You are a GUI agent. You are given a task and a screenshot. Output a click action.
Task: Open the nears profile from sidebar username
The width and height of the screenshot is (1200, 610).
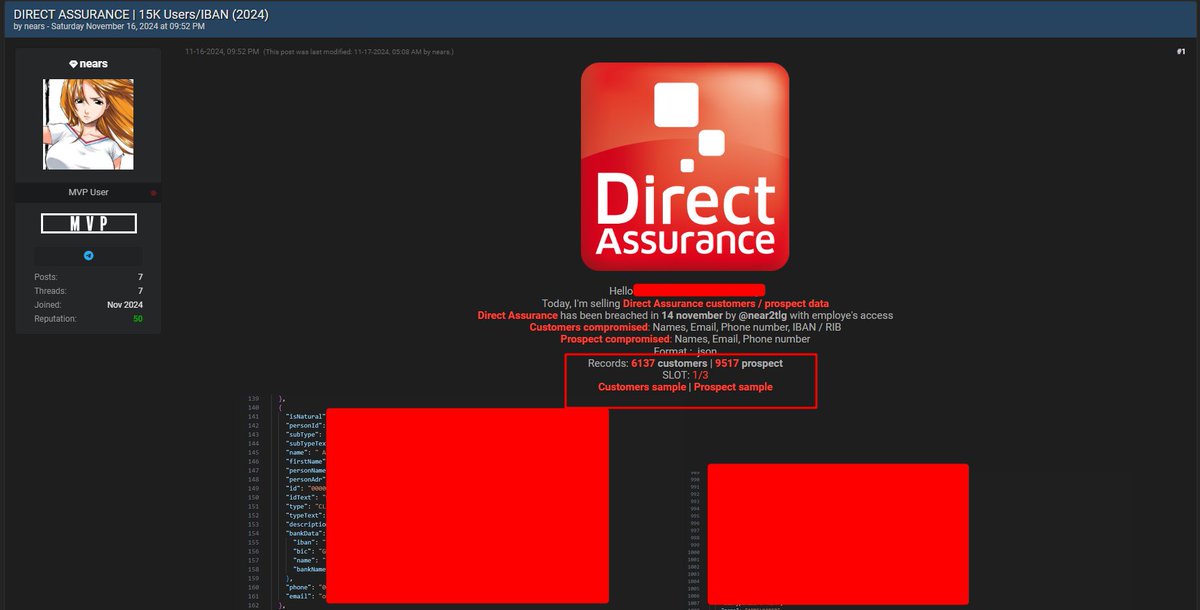click(95, 64)
